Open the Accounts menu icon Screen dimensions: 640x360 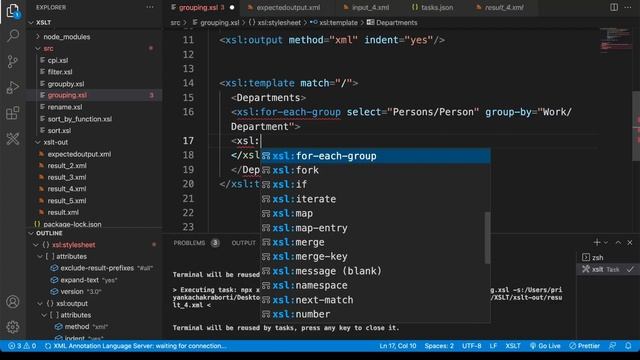13,302
